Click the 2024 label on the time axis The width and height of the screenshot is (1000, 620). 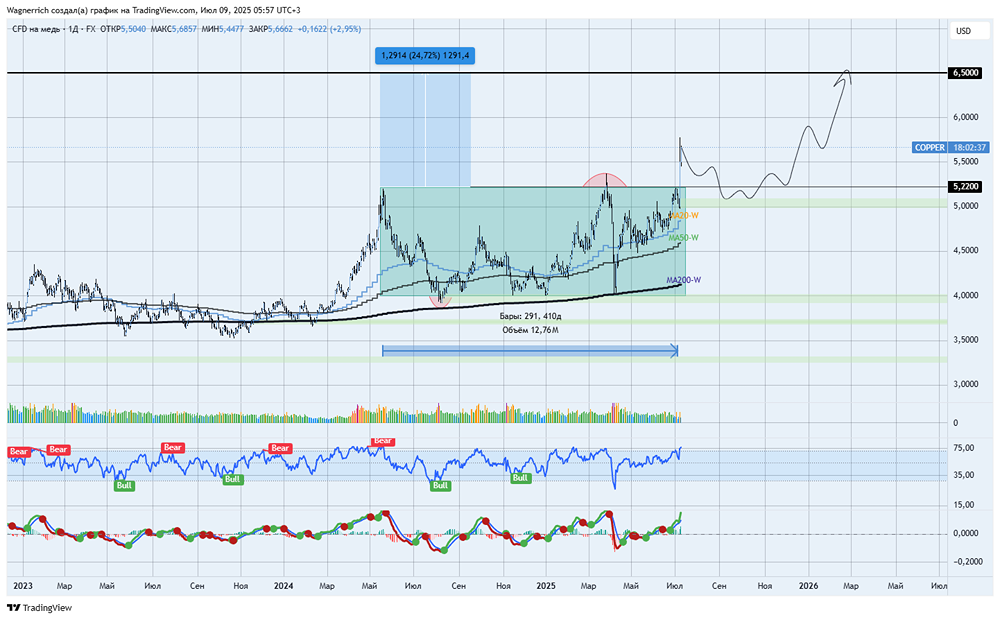coord(283,584)
